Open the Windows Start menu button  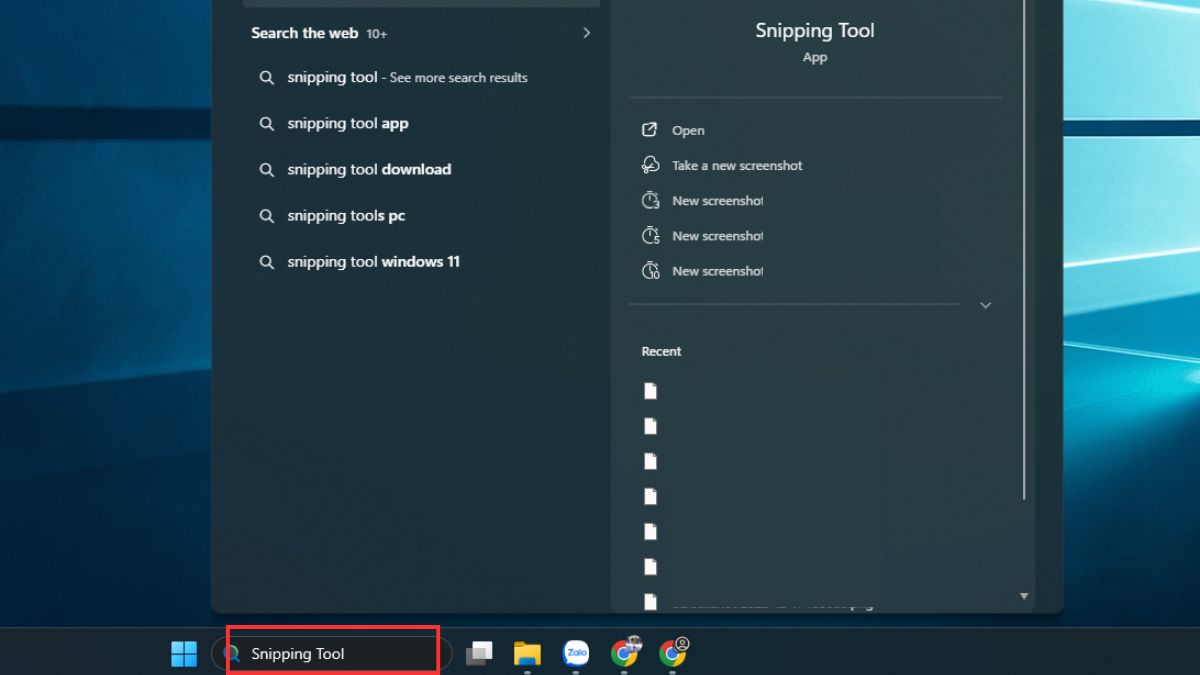tap(184, 654)
